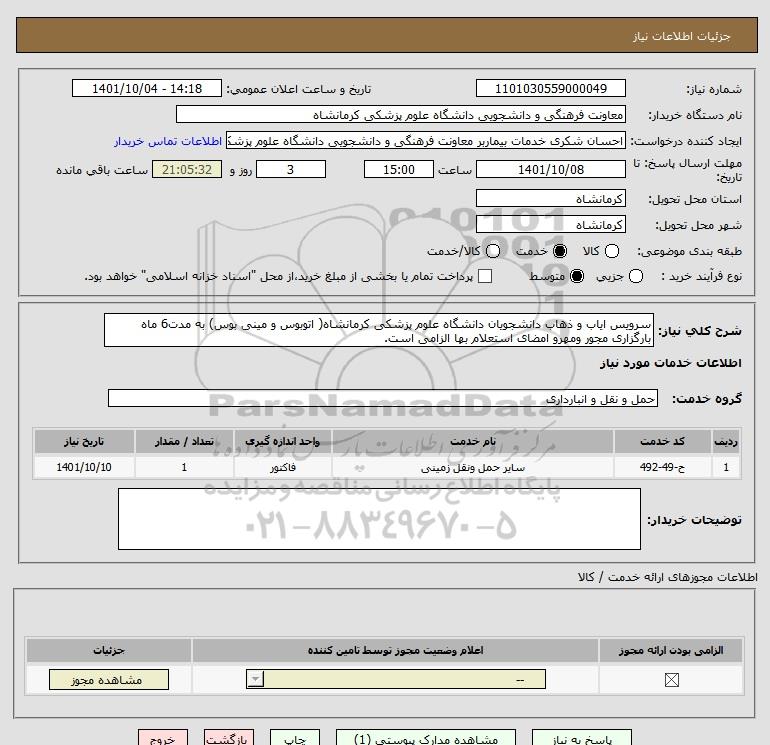
Task: Click the اطلاعات خدمات مورد نیاز heading
Action: [x=670, y=363]
